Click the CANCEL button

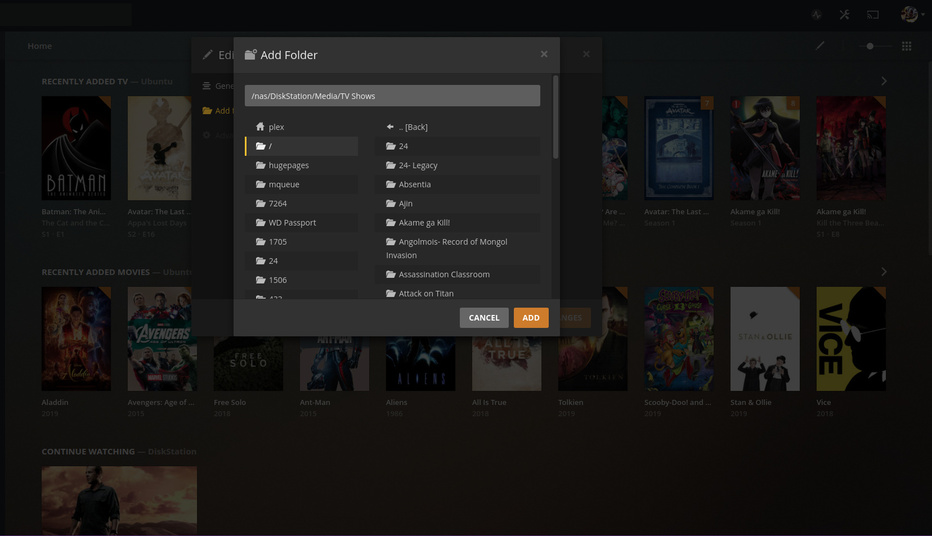[x=484, y=318]
